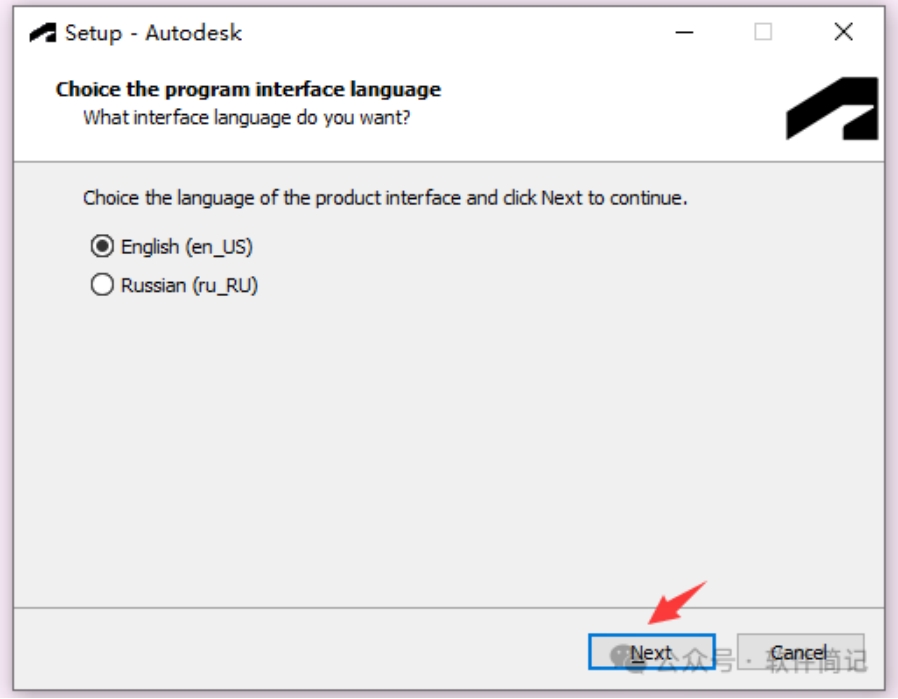Choose the Russian (ru_RU) radio button
The height and width of the screenshot is (699, 898).
point(102,286)
